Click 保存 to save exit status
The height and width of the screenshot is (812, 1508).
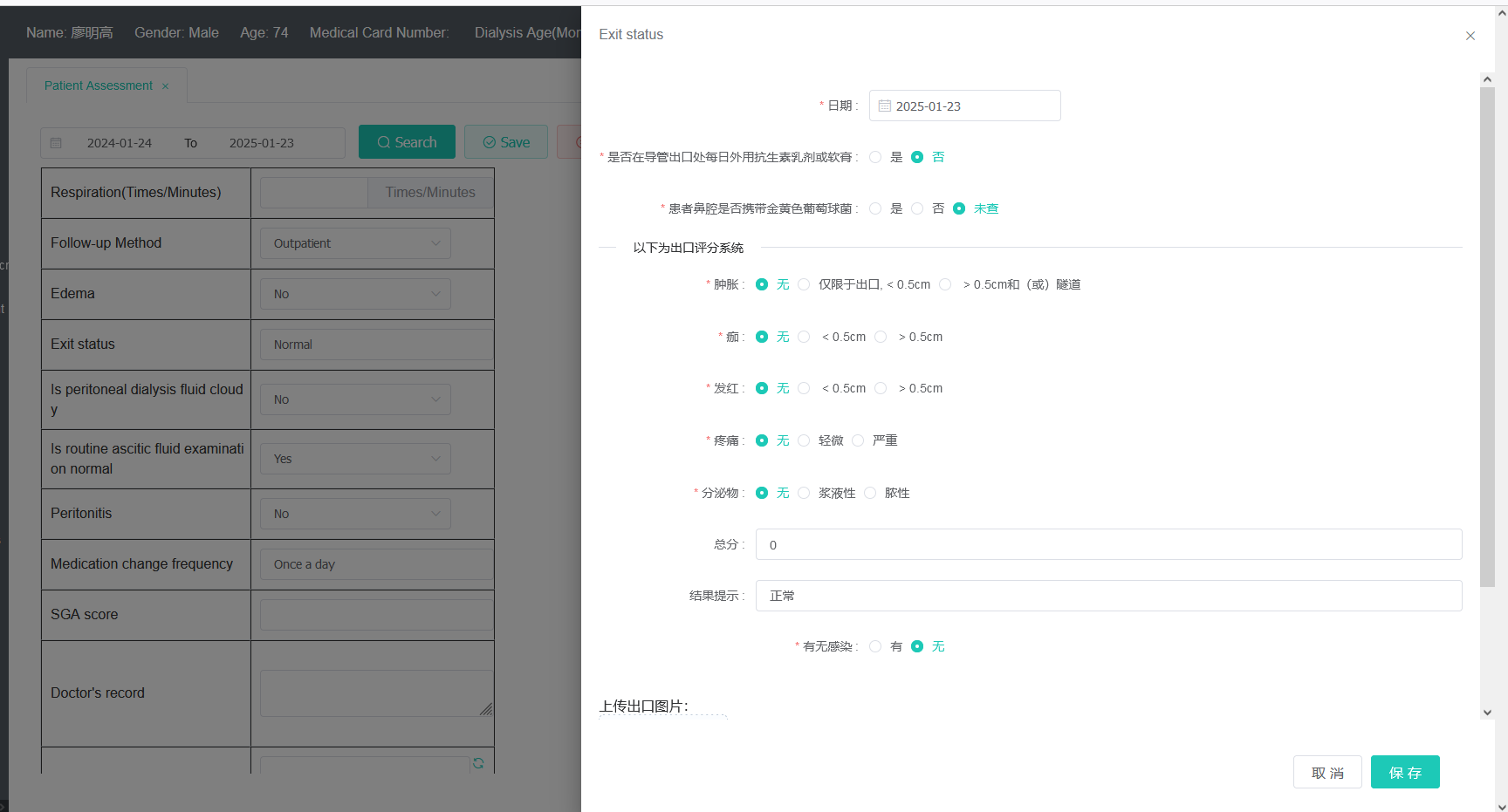pyautogui.click(x=1405, y=772)
